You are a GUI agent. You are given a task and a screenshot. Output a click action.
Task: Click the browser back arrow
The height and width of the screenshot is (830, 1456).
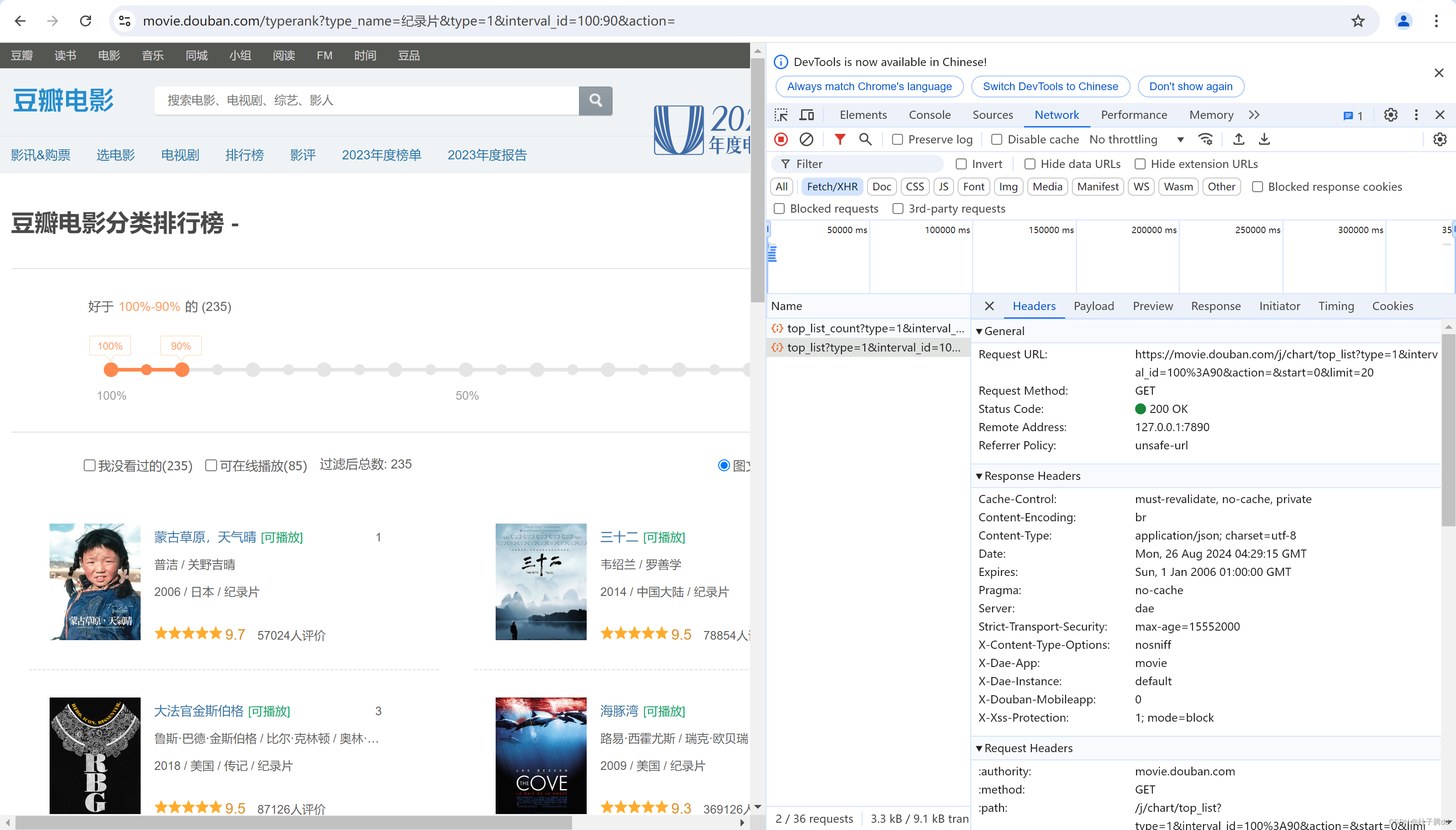pos(20,21)
